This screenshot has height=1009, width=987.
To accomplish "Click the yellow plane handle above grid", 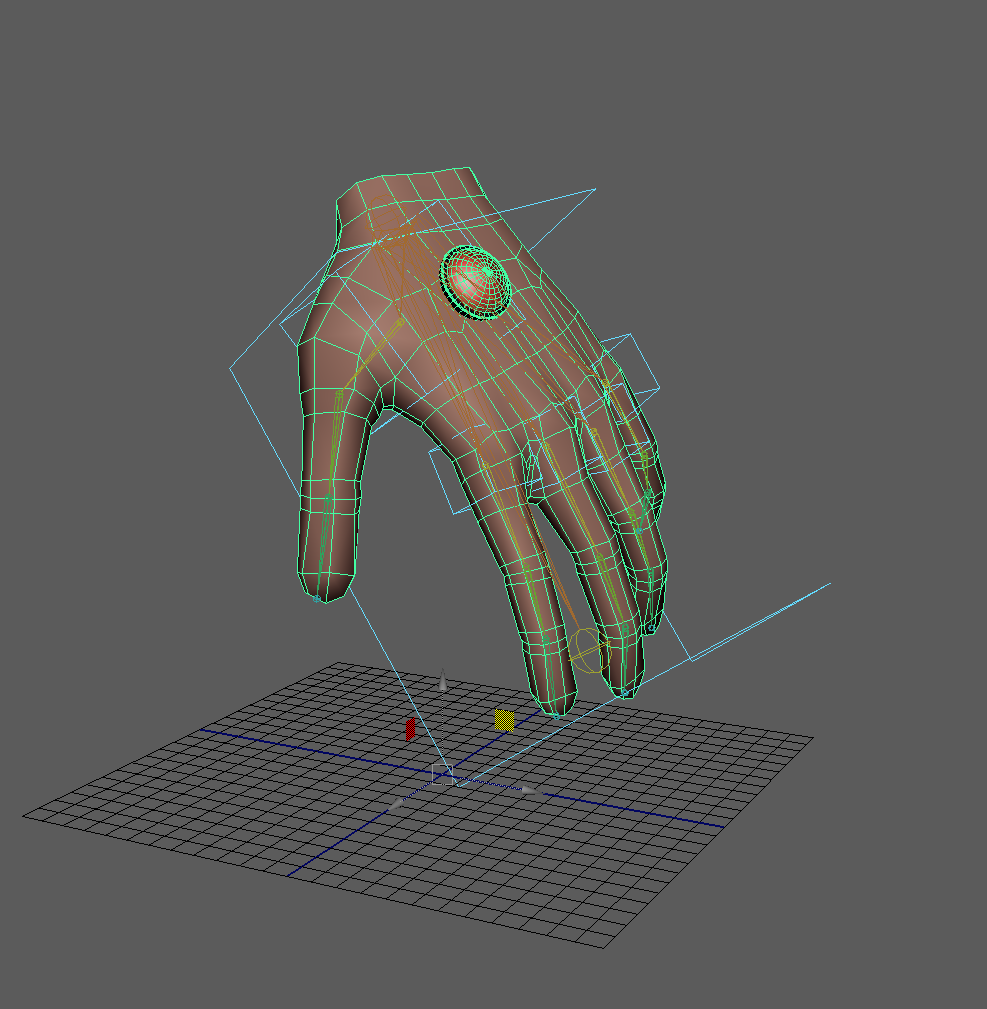I will (x=504, y=720).
